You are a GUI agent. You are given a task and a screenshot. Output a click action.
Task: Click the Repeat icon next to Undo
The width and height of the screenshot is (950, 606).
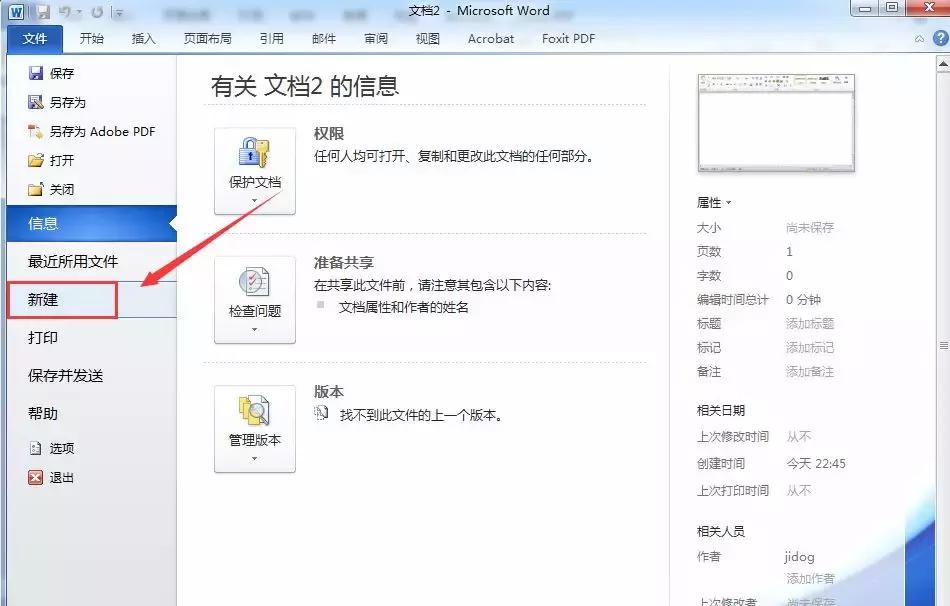coord(97,12)
